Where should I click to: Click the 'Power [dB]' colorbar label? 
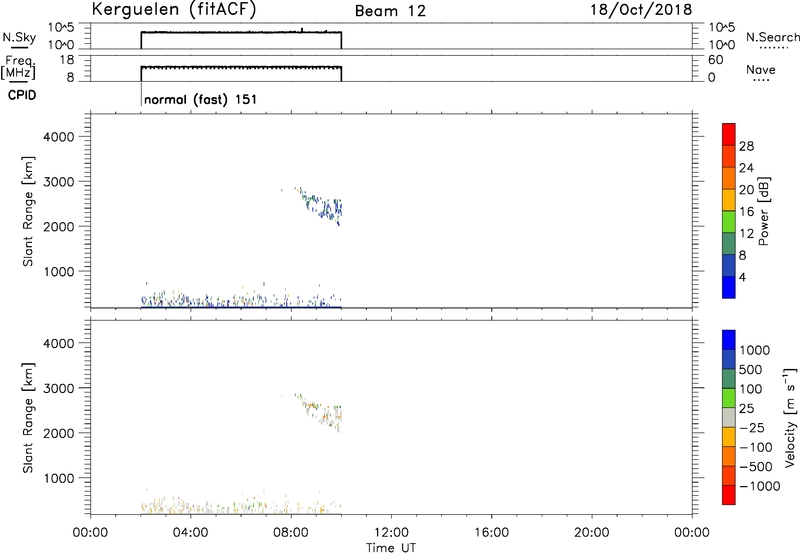pyautogui.click(x=763, y=211)
